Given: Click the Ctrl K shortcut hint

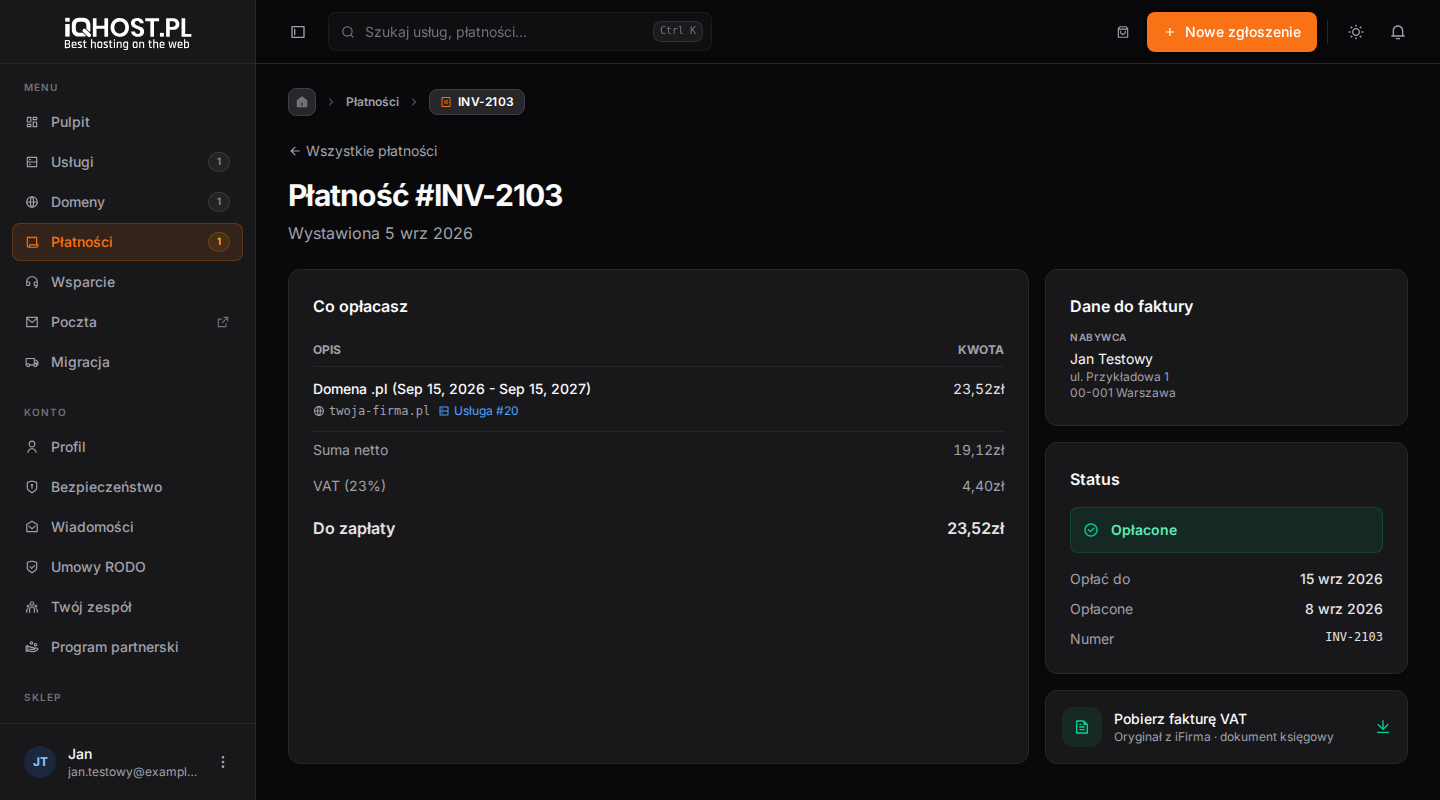Looking at the screenshot, I should [x=678, y=31].
